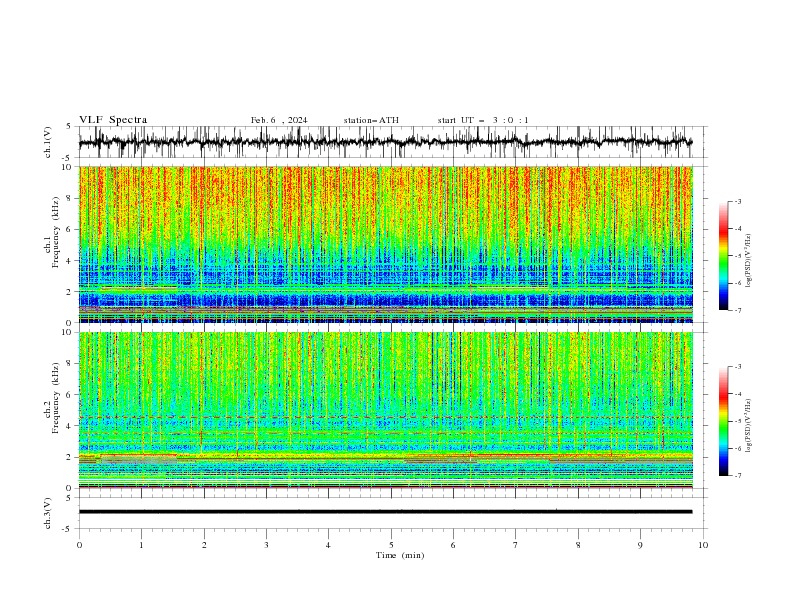Click inside the ch.2 spectrogram panel
The width and height of the screenshot is (792, 612).
(386, 410)
